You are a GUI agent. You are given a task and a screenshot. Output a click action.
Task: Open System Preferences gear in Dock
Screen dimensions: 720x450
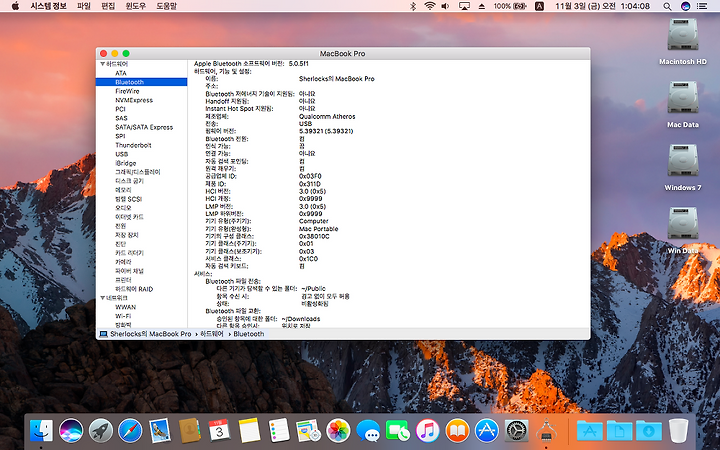(x=517, y=431)
